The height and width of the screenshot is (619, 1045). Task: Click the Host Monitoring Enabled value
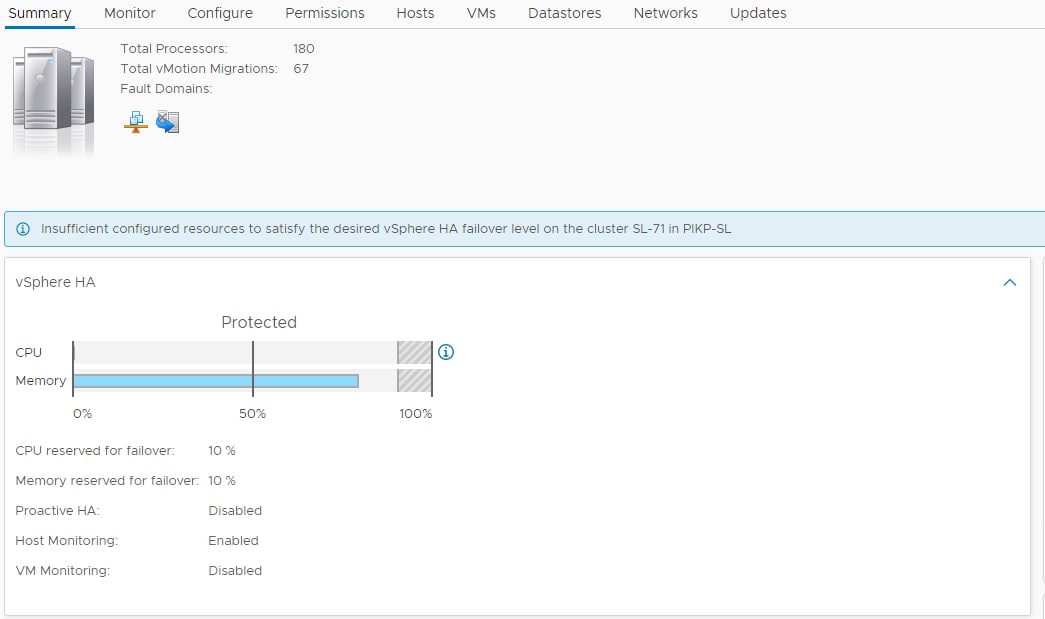coord(233,540)
